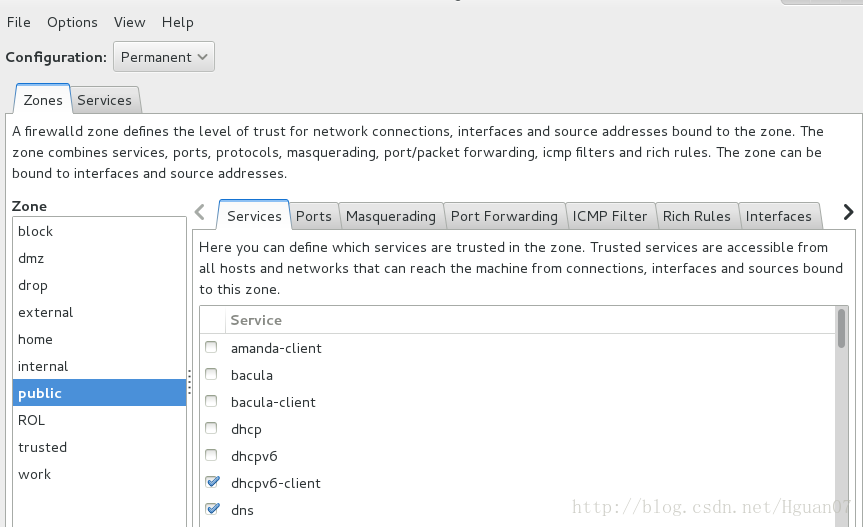Open the Configuration Permanent dropdown
Screen dimensions: 863x527
(x=163, y=57)
